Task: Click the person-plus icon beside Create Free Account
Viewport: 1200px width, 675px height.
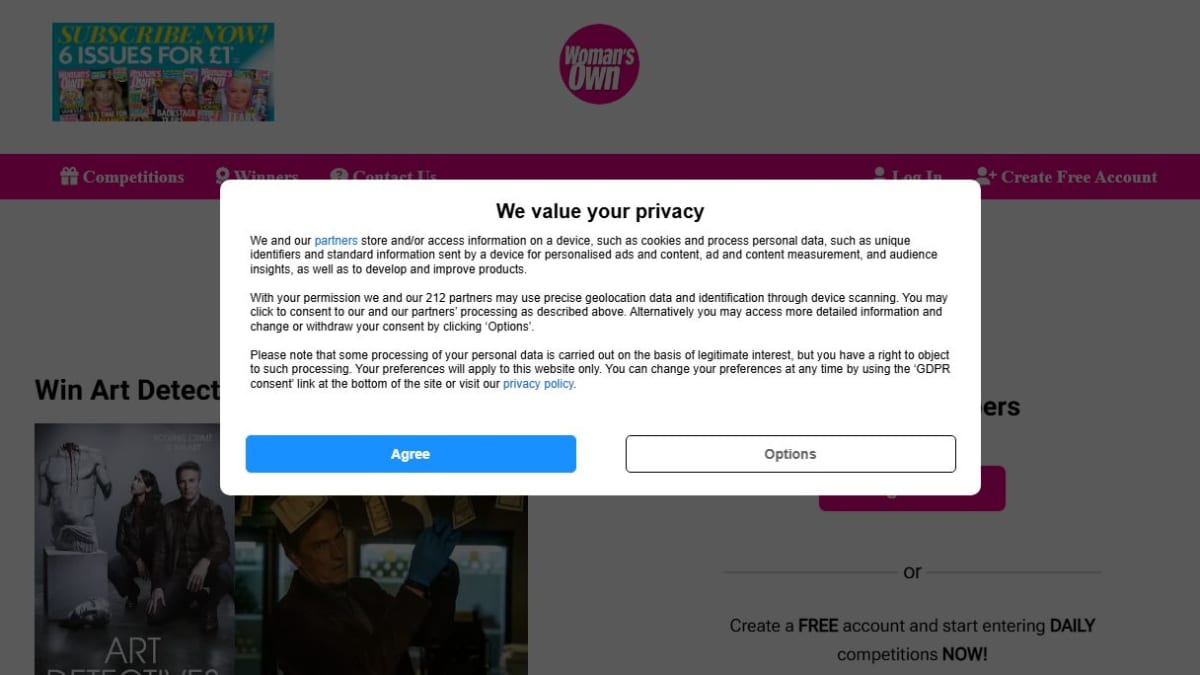Action: click(x=986, y=176)
